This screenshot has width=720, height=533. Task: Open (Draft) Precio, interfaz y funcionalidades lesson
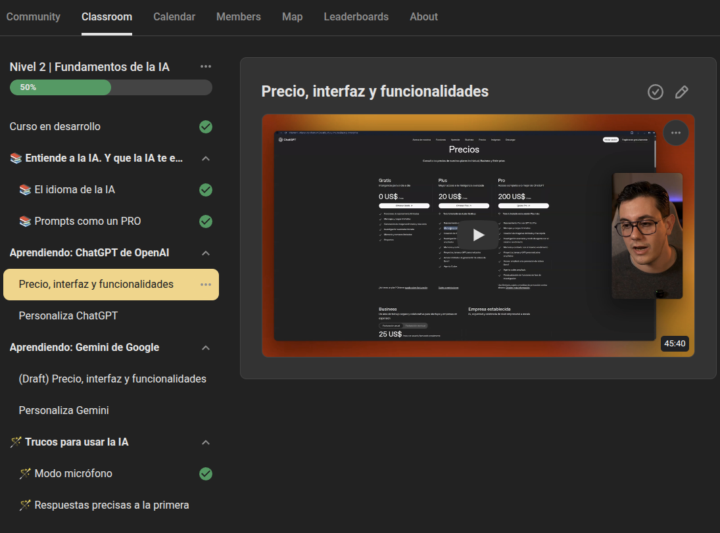tap(112, 379)
